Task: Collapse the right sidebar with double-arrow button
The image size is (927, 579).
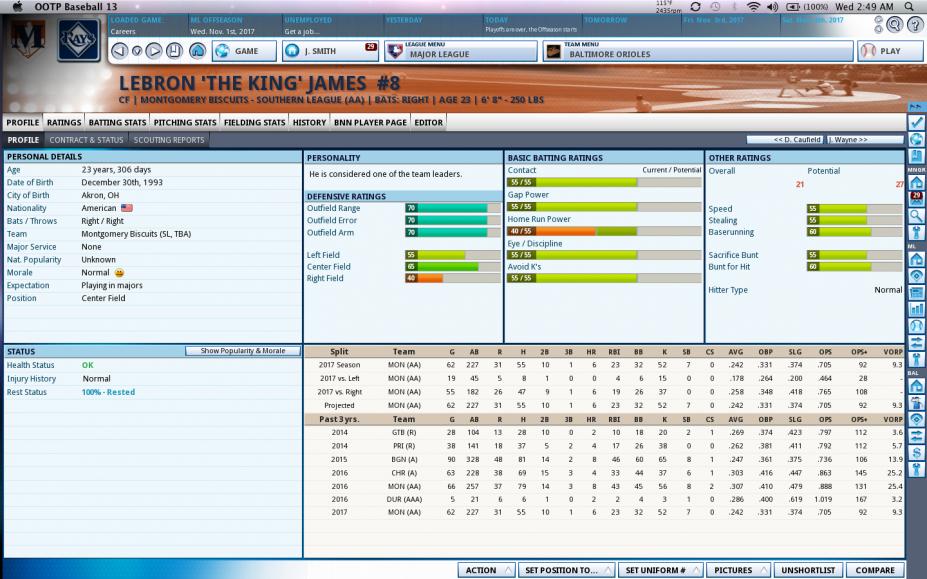Action: coord(916,107)
